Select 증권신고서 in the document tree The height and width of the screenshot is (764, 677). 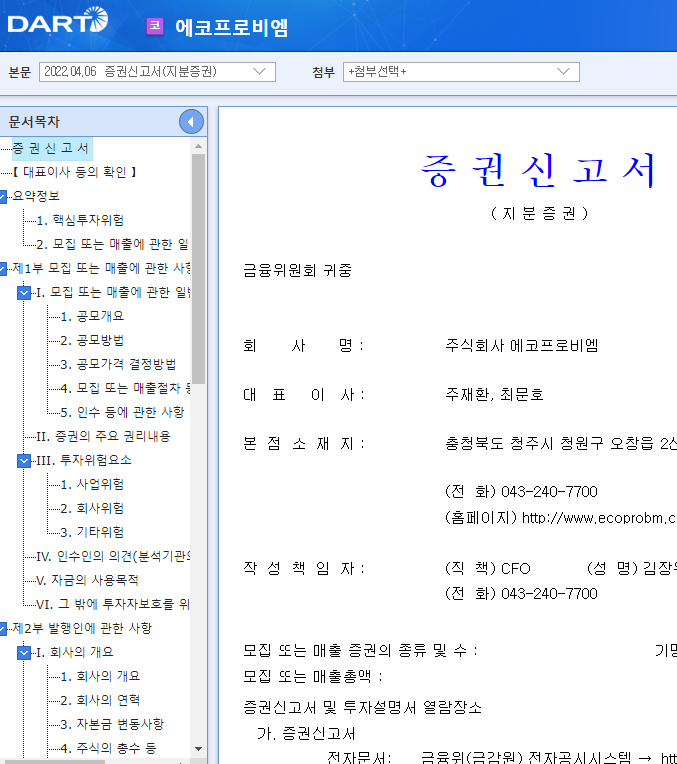(x=51, y=148)
